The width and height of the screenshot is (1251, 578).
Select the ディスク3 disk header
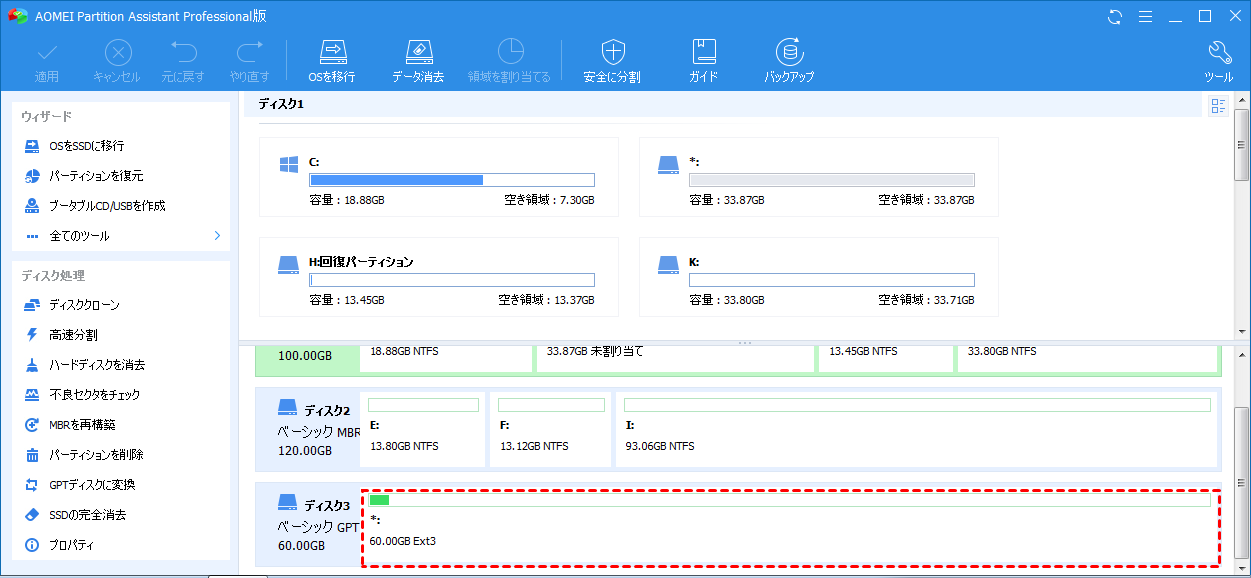pyautogui.click(x=308, y=524)
